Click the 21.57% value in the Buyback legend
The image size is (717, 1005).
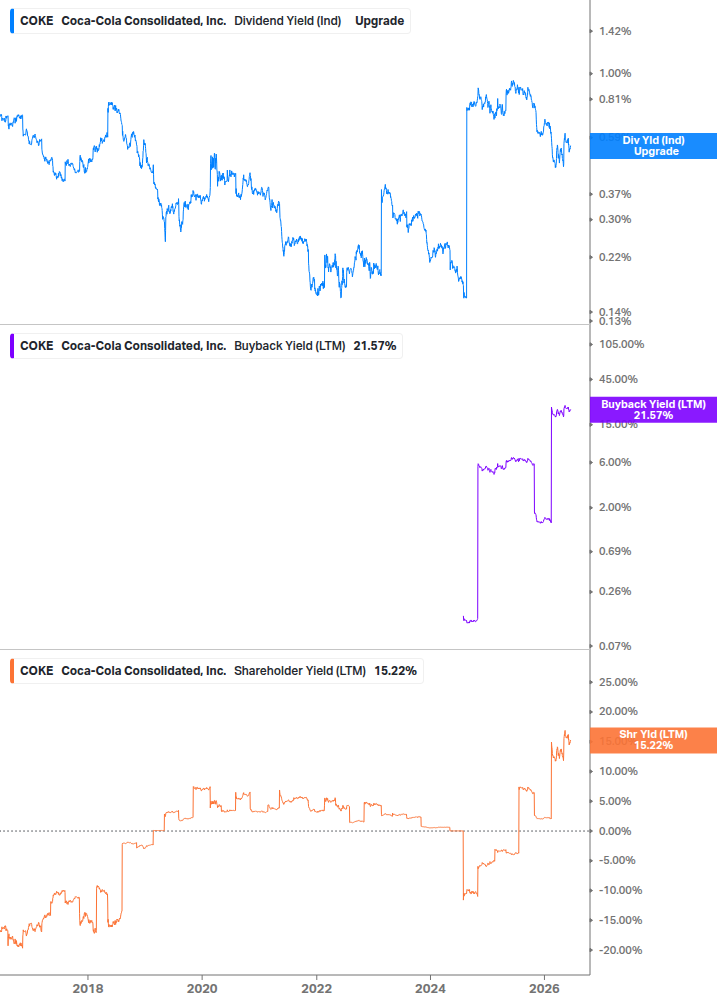[375, 346]
